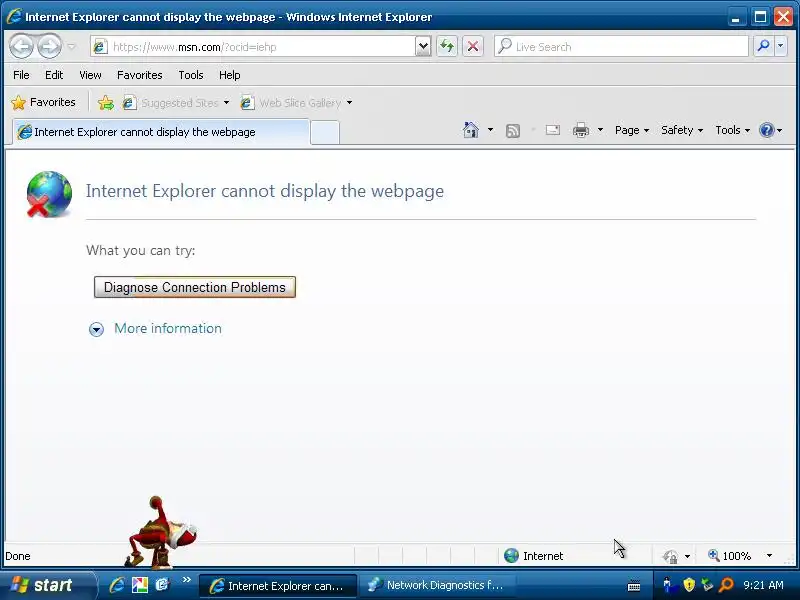Screen dimensions: 800x600
Task: Click the msn.com address bar field
Action: tap(253, 47)
